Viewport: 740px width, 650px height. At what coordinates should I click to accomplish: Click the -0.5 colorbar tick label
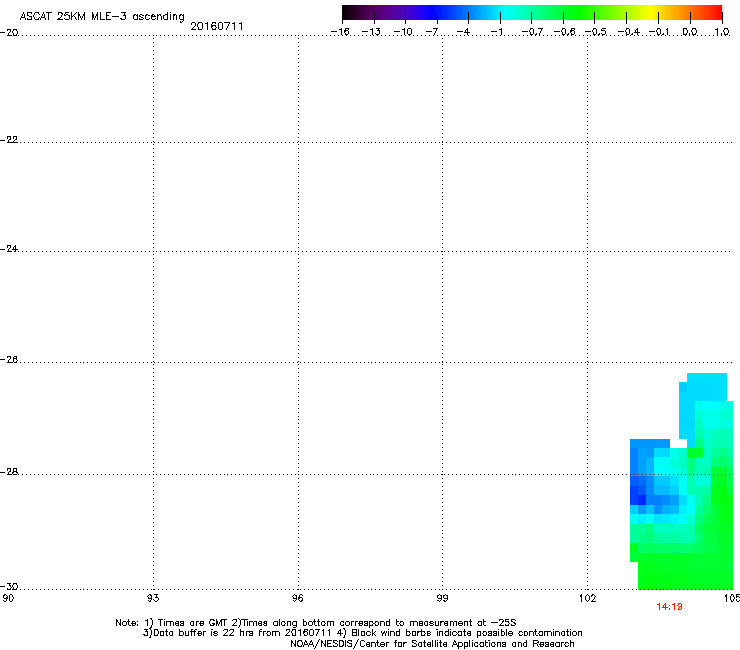(596, 32)
